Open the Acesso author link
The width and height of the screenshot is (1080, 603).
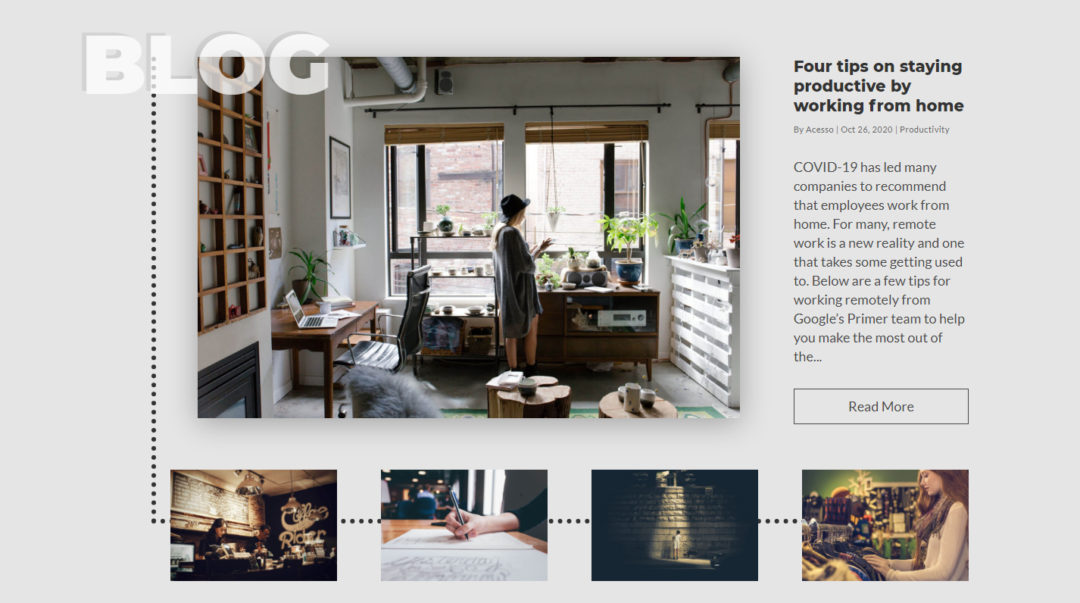point(819,130)
